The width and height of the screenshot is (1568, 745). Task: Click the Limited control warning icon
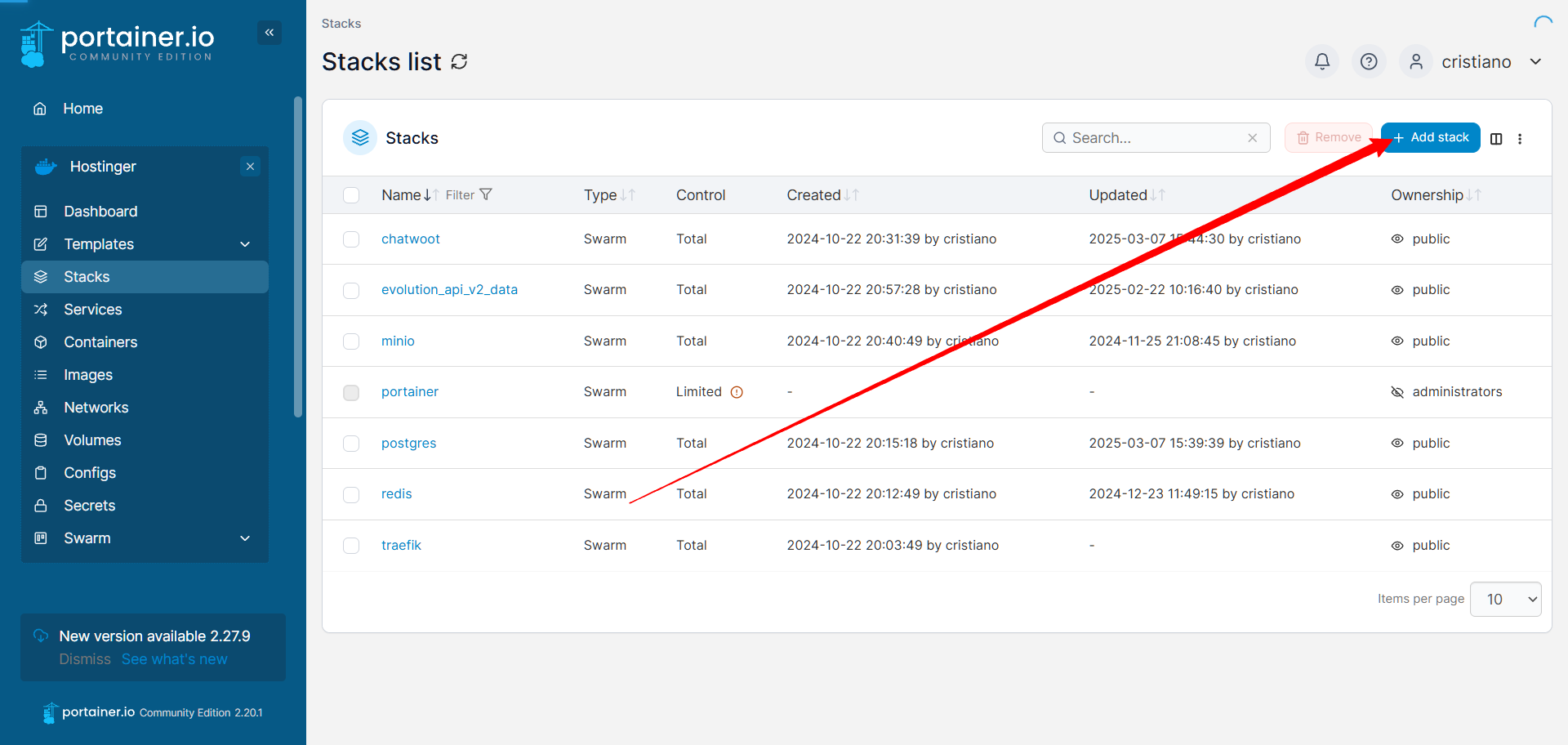click(737, 392)
